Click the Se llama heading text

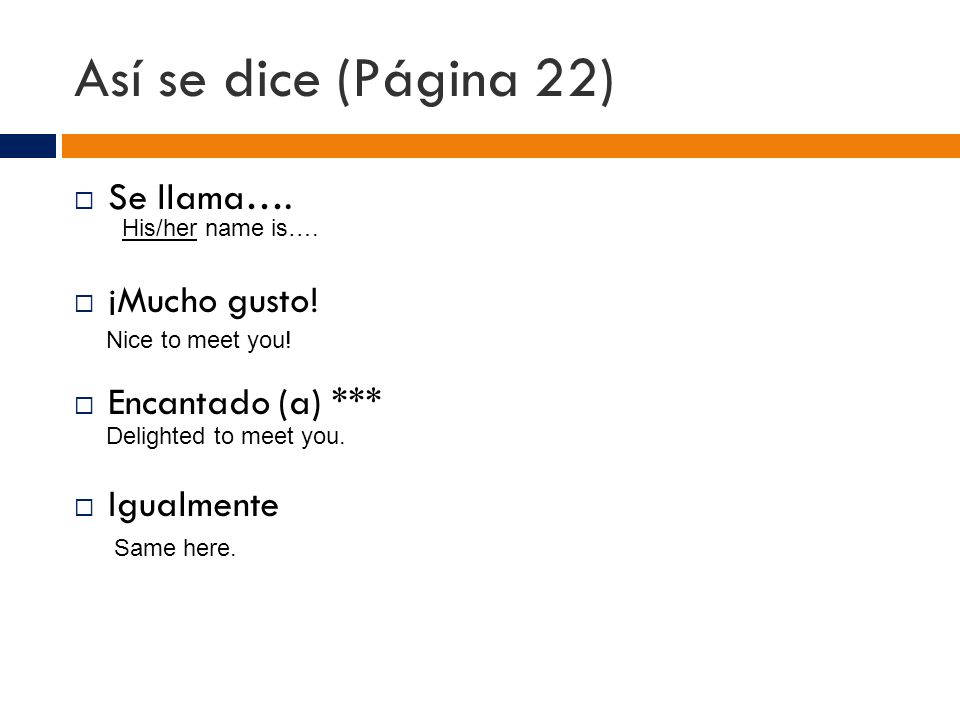tap(200, 198)
